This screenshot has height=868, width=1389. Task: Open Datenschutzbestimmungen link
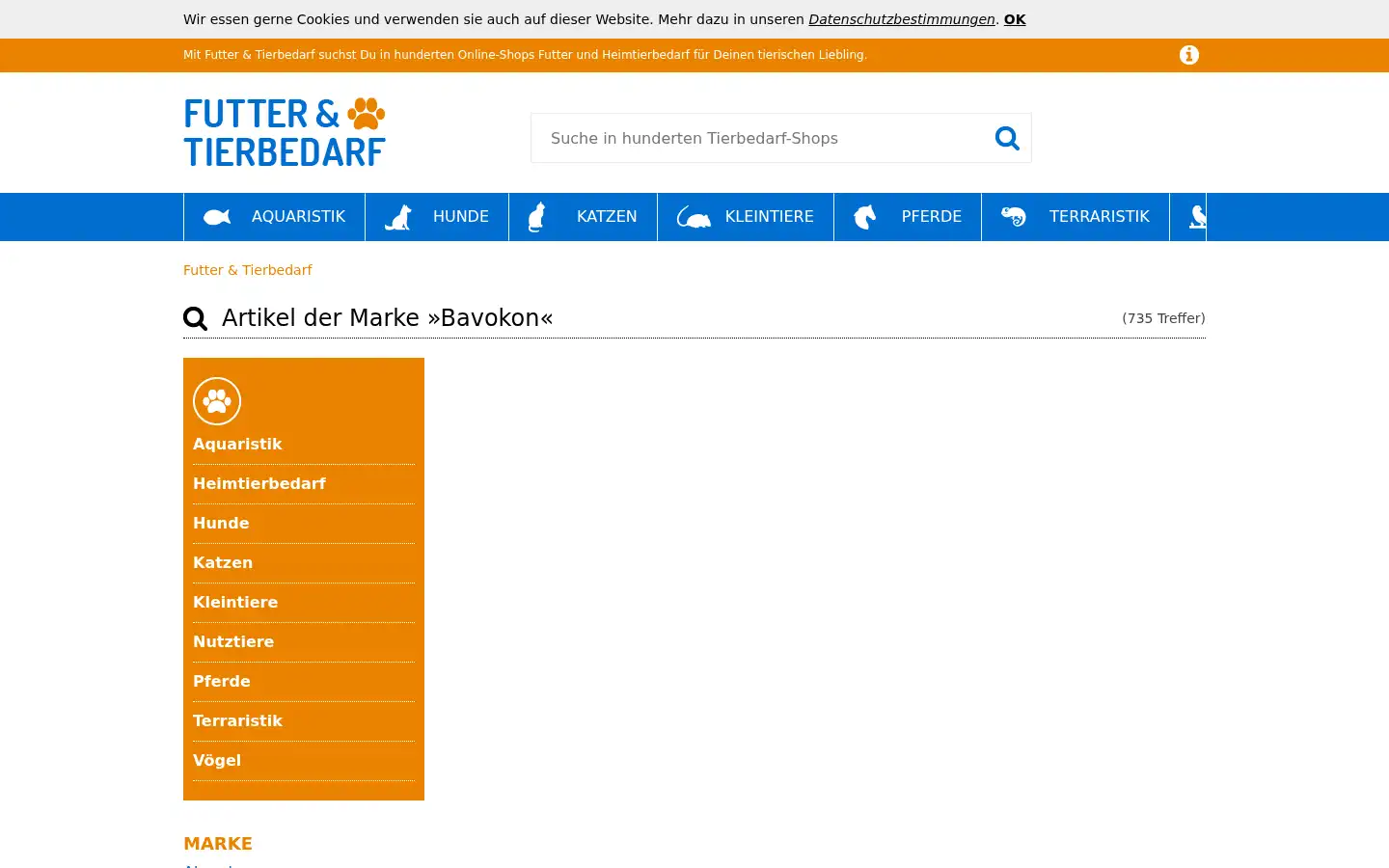click(902, 19)
